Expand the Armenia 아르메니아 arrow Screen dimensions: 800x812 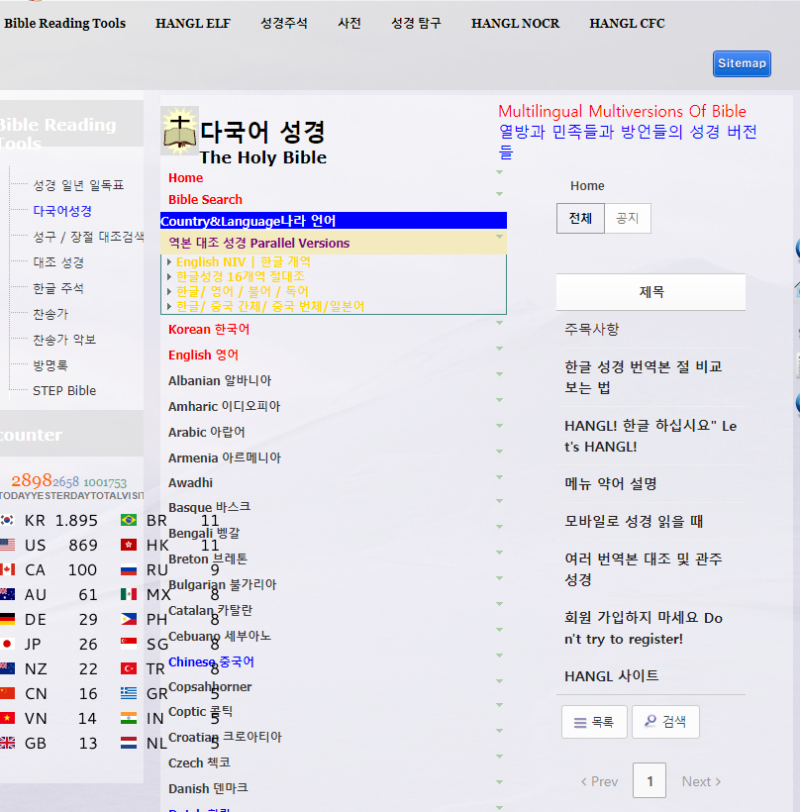click(500, 452)
